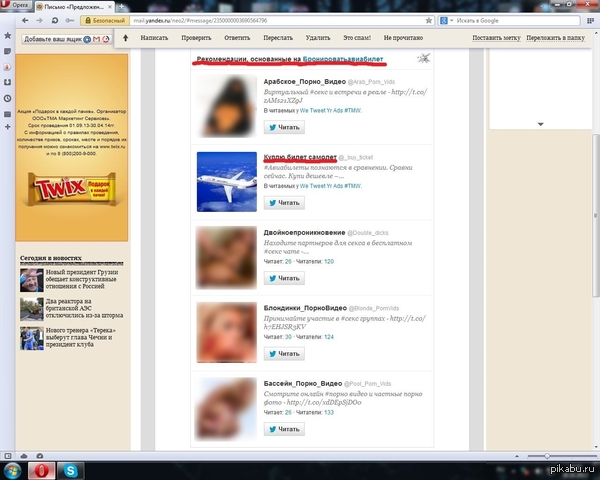Launch Skype from the taskbar

[x=71, y=469]
